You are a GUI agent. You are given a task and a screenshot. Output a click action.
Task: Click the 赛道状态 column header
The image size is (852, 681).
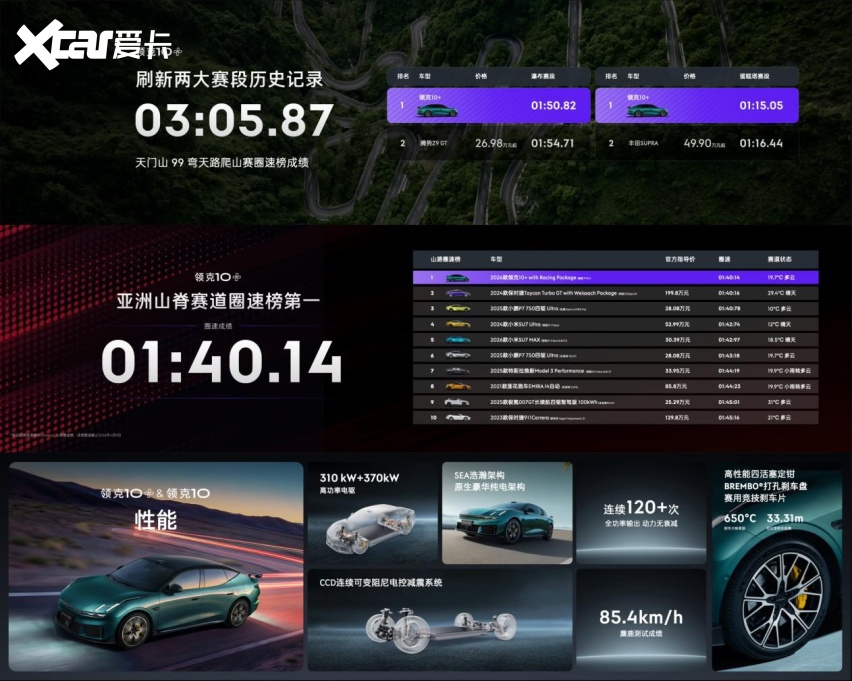pos(779,259)
